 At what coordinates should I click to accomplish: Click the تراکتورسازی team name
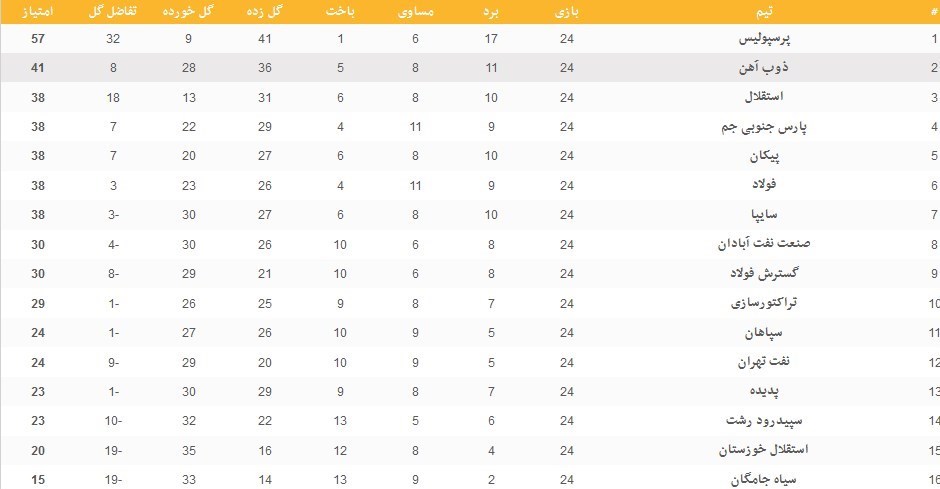pyautogui.click(x=764, y=303)
